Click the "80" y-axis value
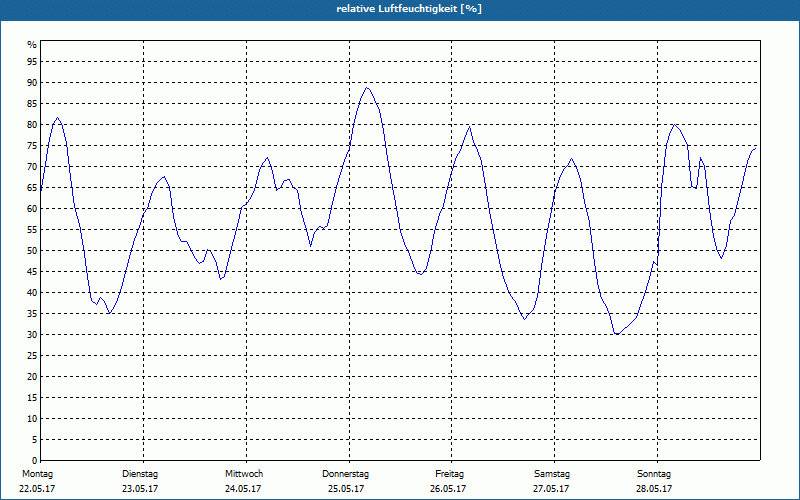800x500 pixels. tap(32, 124)
